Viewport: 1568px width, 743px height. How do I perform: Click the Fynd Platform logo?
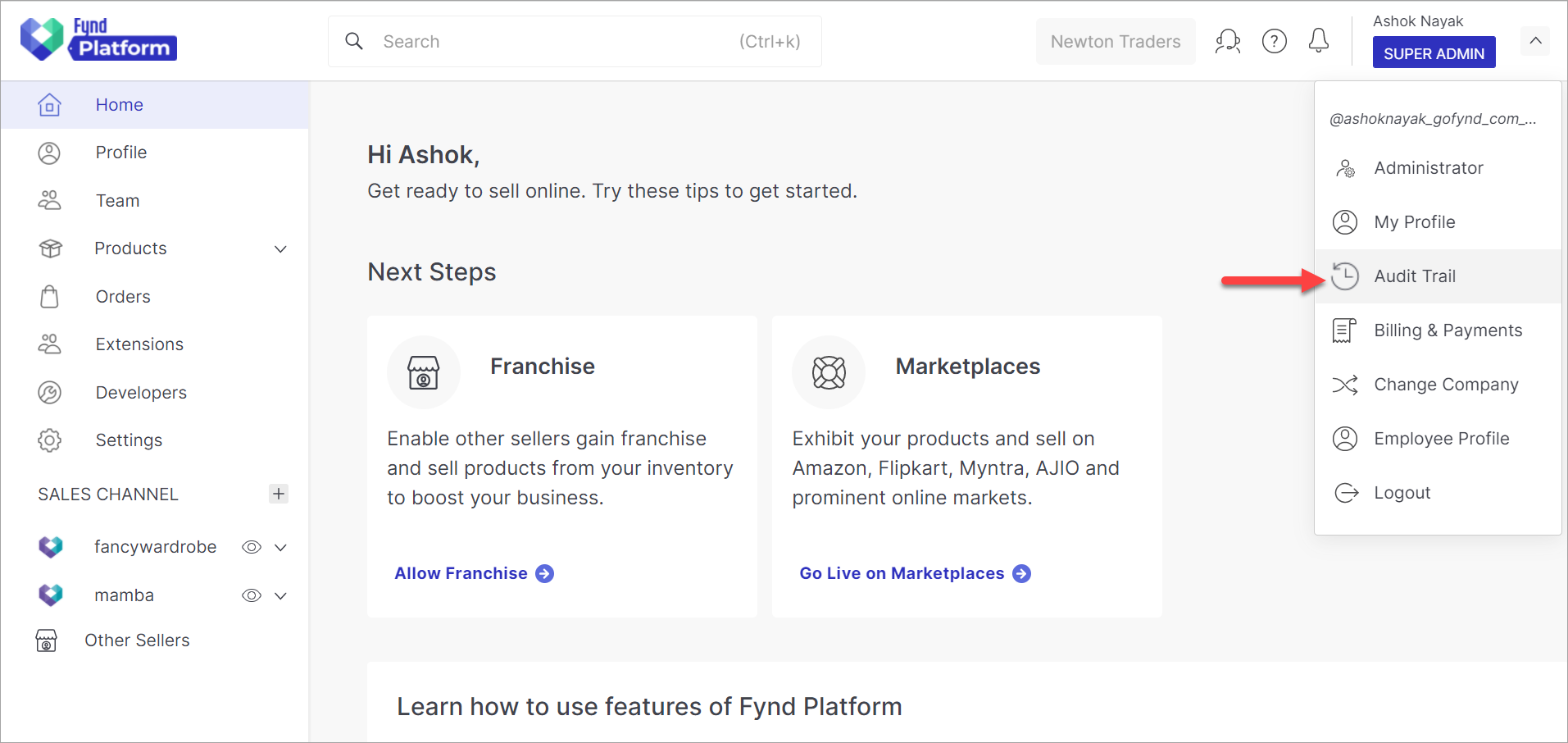pos(98,39)
